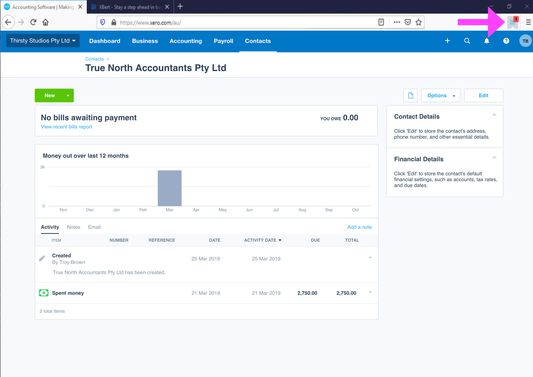Open Thirsty Studios Pty Ltd organisation menu
The width and height of the screenshot is (533, 377).
tap(43, 41)
